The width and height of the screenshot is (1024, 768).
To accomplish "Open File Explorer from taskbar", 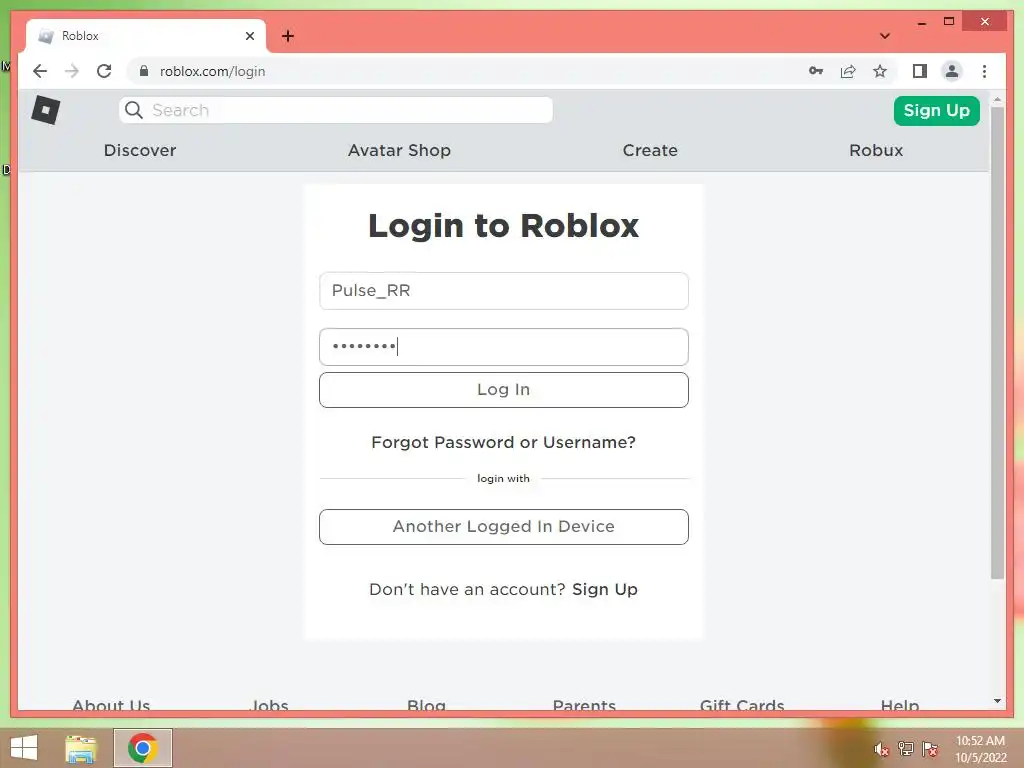I will tap(81, 748).
